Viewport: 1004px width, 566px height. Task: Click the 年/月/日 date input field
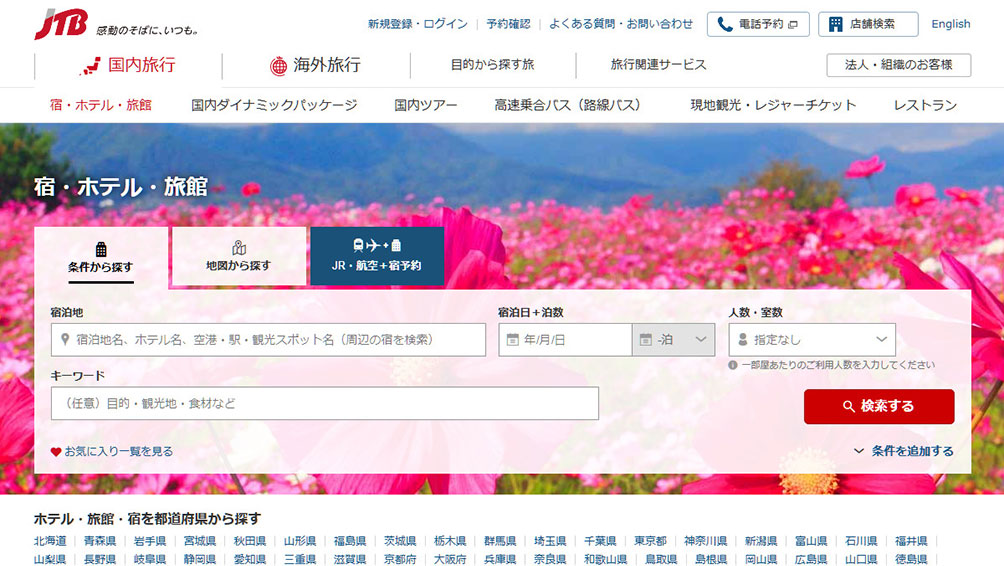[565, 339]
